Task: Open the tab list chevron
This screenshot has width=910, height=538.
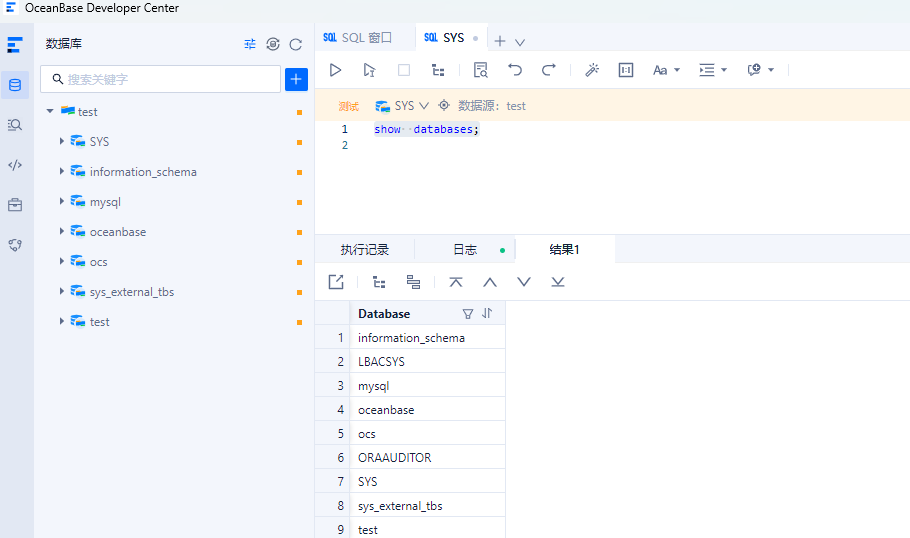Action: tap(520, 42)
